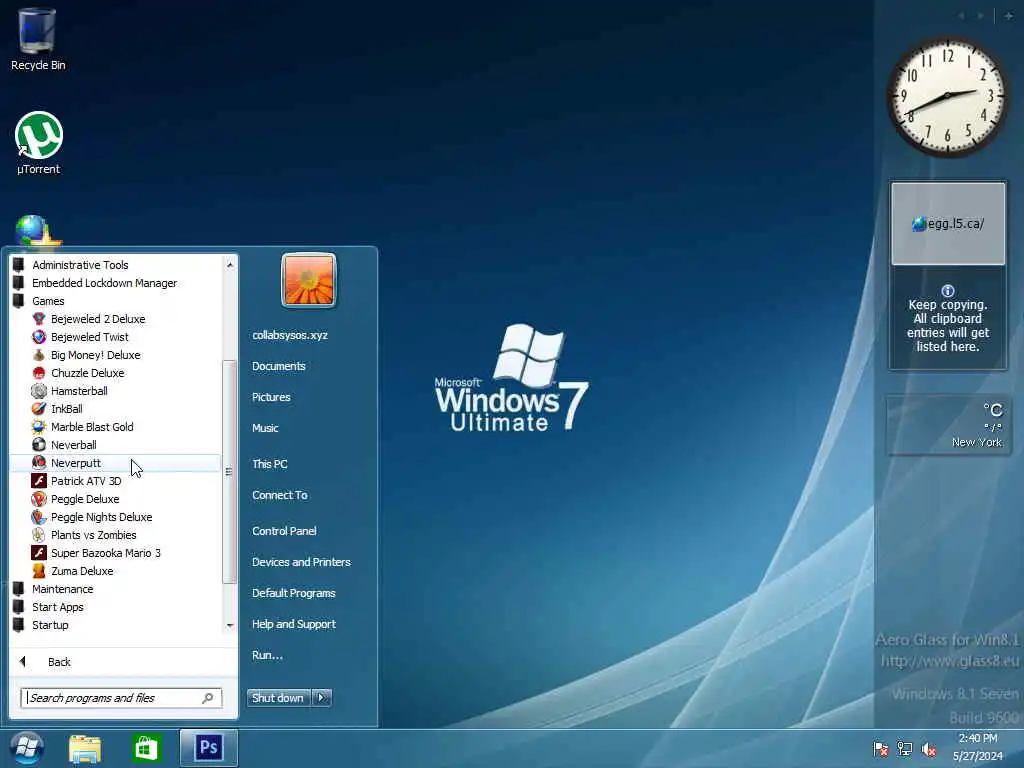Open the Shut down options arrow

click(321, 698)
